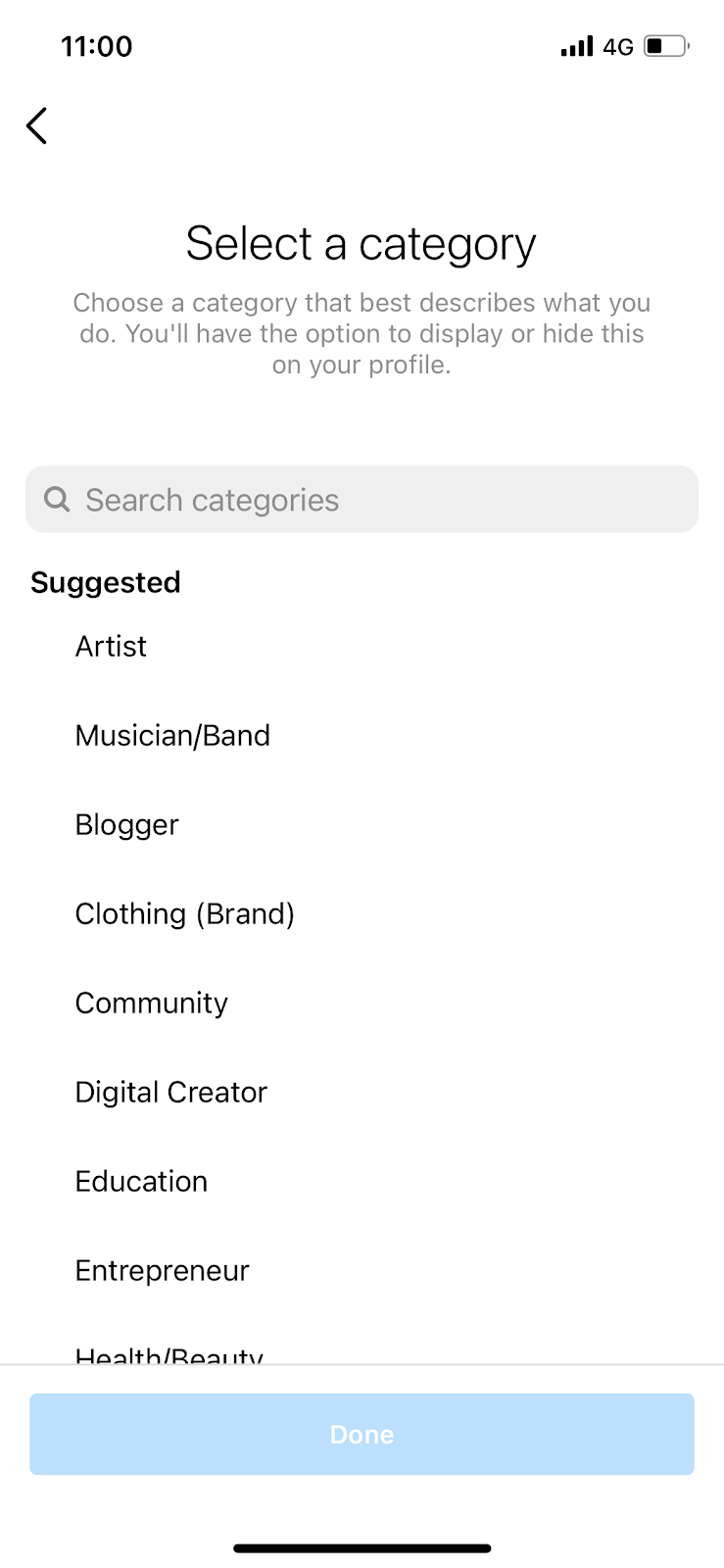Pick Education from suggested categories
Image resolution: width=724 pixels, height=1568 pixels.
(x=141, y=1182)
